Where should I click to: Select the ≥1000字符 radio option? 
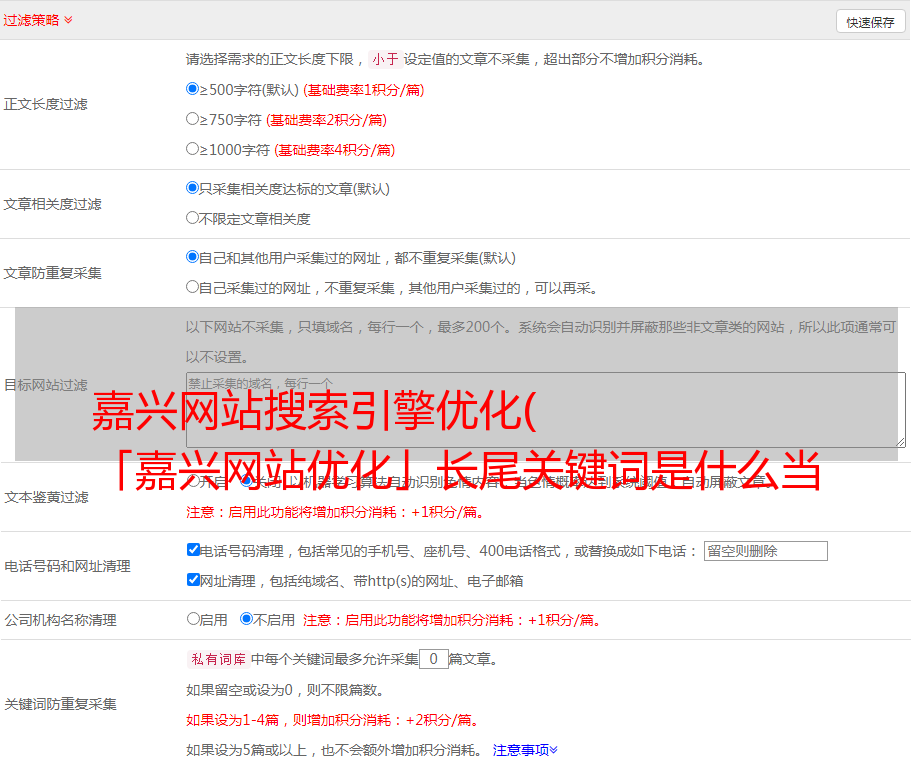[193, 148]
